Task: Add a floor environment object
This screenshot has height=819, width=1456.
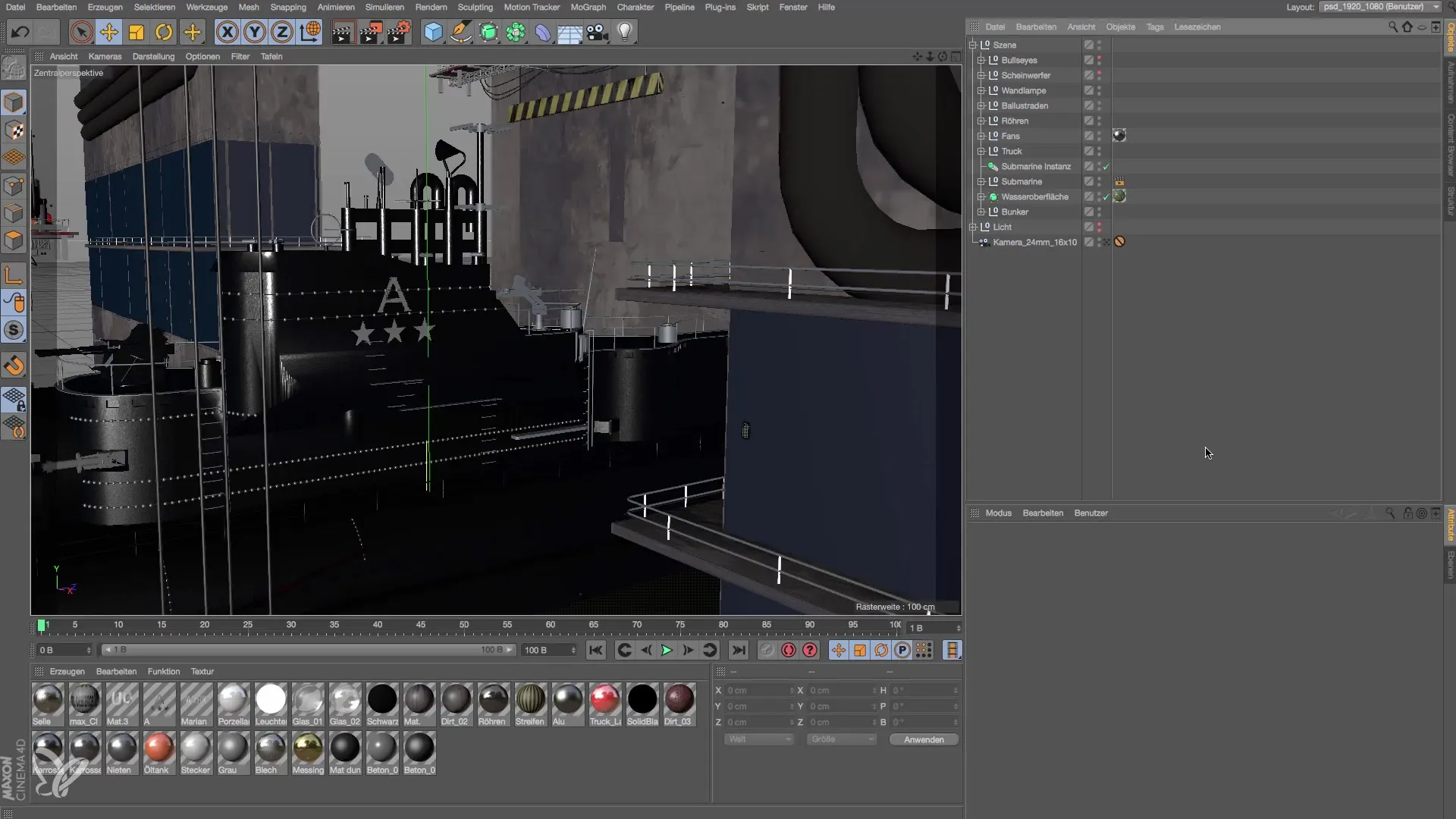Action: pos(570,32)
